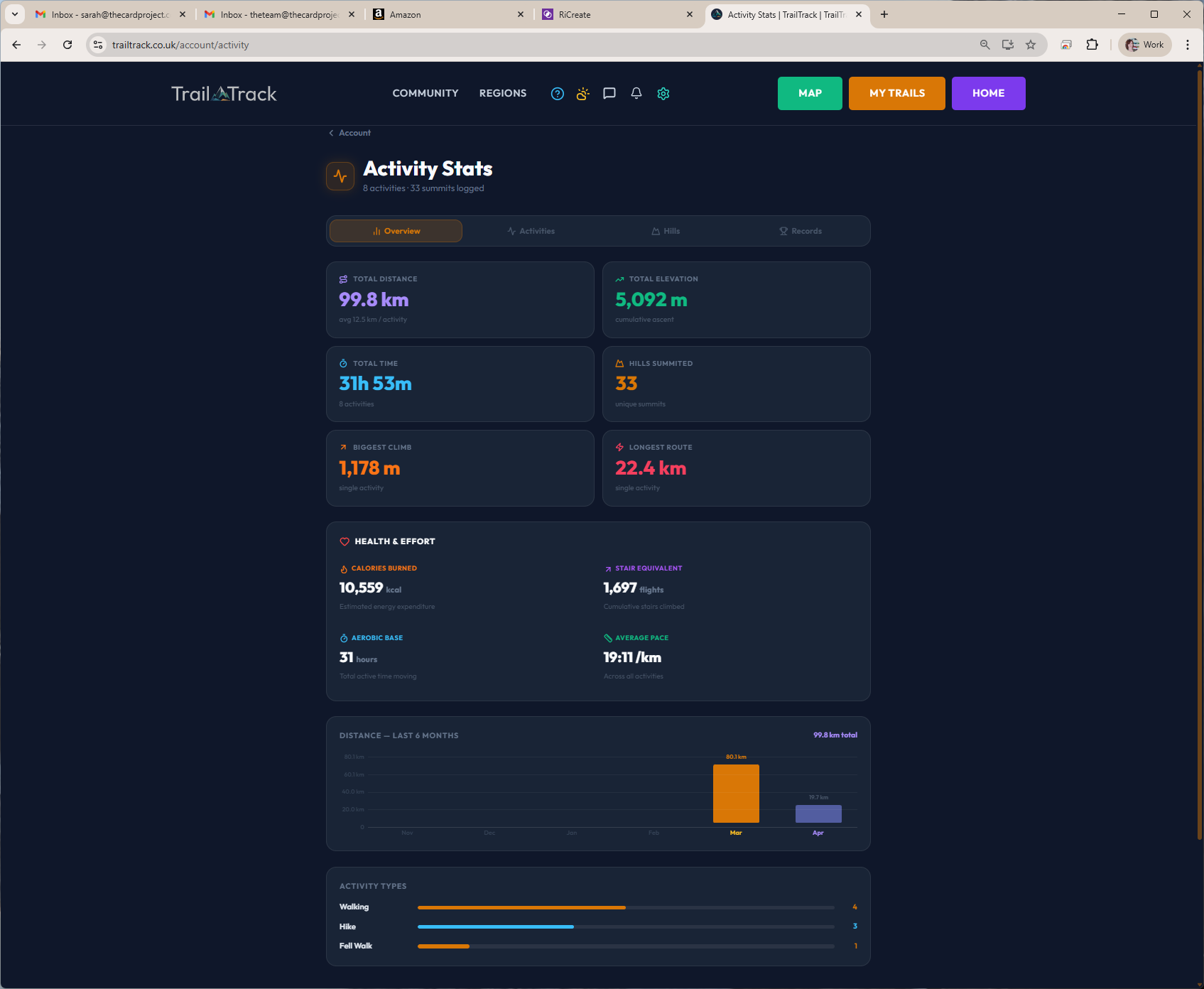
Task: Click the Hills Summited mountain icon
Action: (x=619, y=363)
